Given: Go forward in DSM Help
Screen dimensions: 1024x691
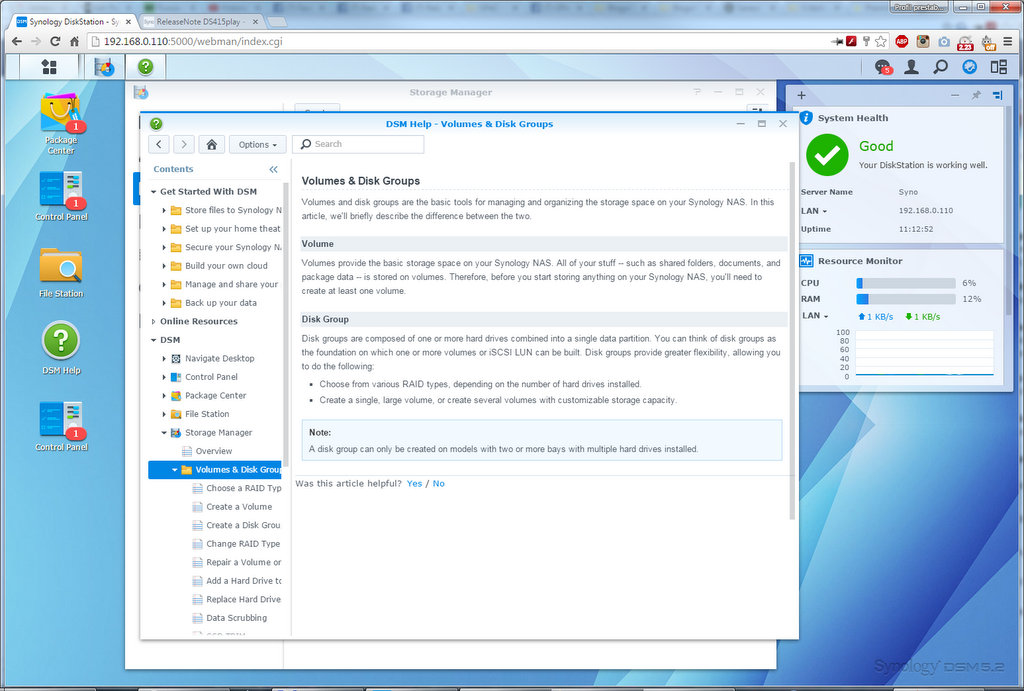Looking at the screenshot, I should (x=184, y=144).
